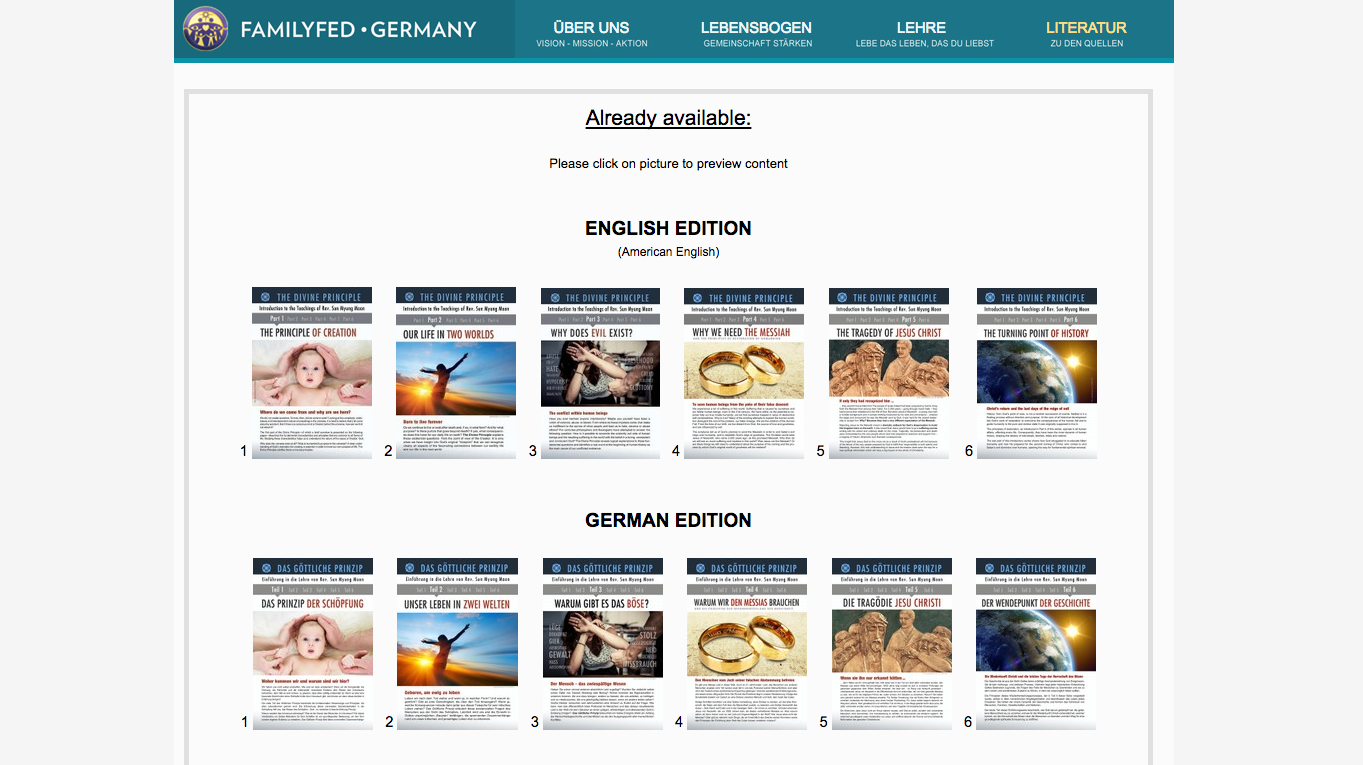Viewport: 1363px width, 765px height.
Task: Preview German 'Das Prinzip der Schöpfung' cover
Action: [x=313, y=644]
